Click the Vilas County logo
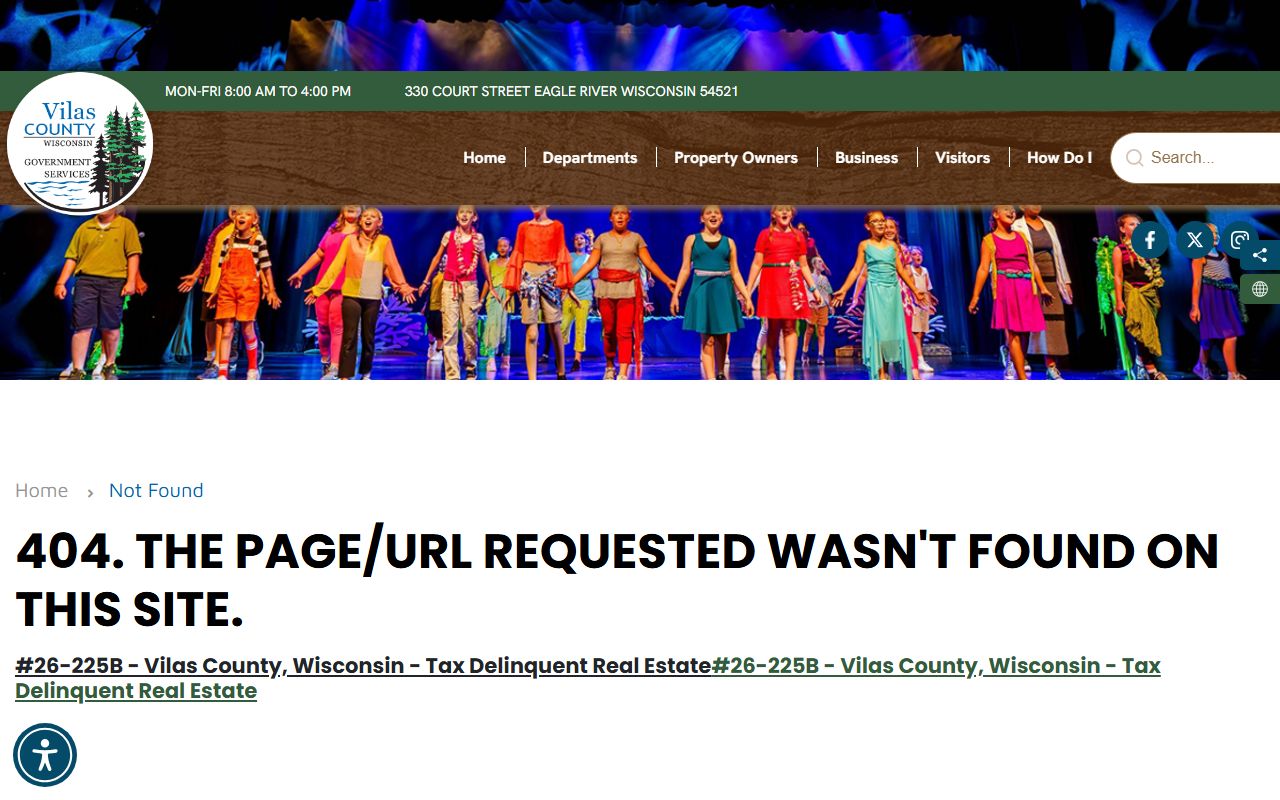 80,143
